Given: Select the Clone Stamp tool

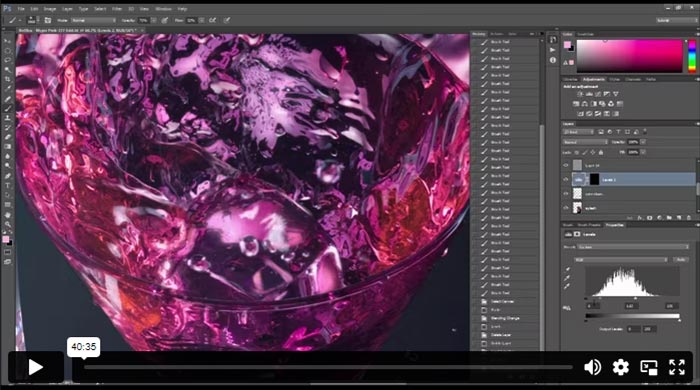Looking at the screenshot, I should click(x=8, y=118).
